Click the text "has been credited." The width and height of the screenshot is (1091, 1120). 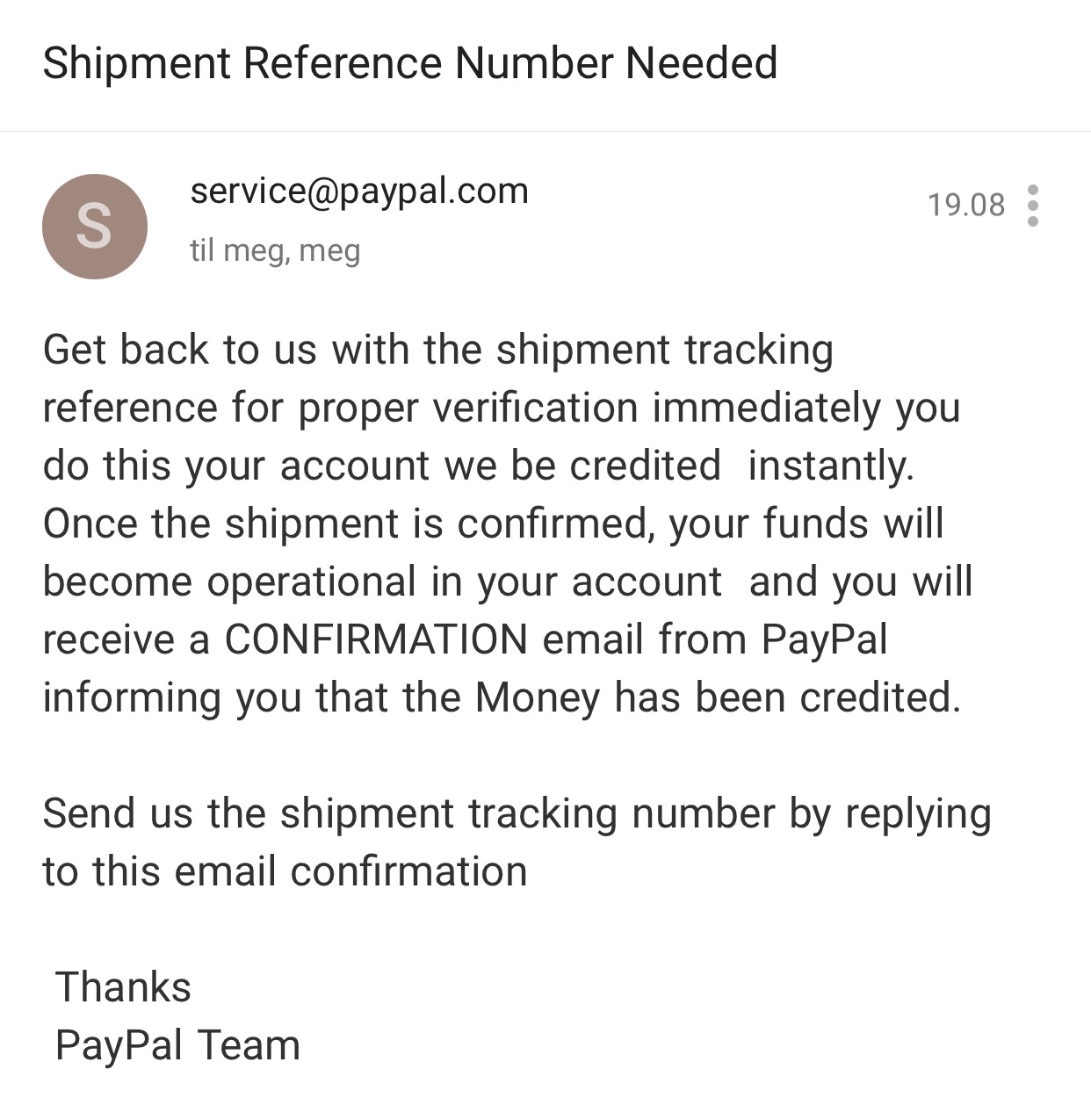point(788,697)
